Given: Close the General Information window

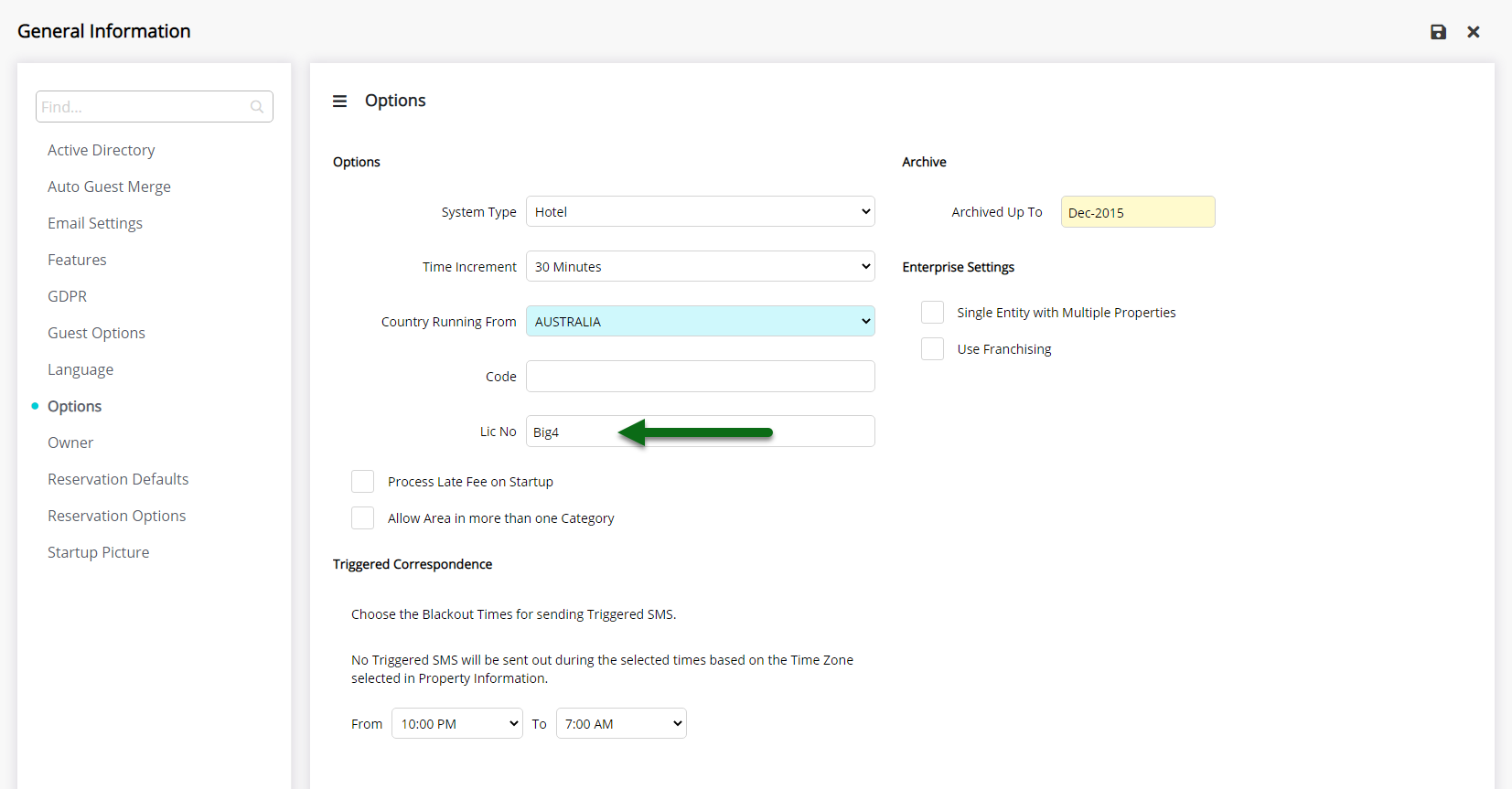Looking at the screenshot, I should click(1474, 32).
